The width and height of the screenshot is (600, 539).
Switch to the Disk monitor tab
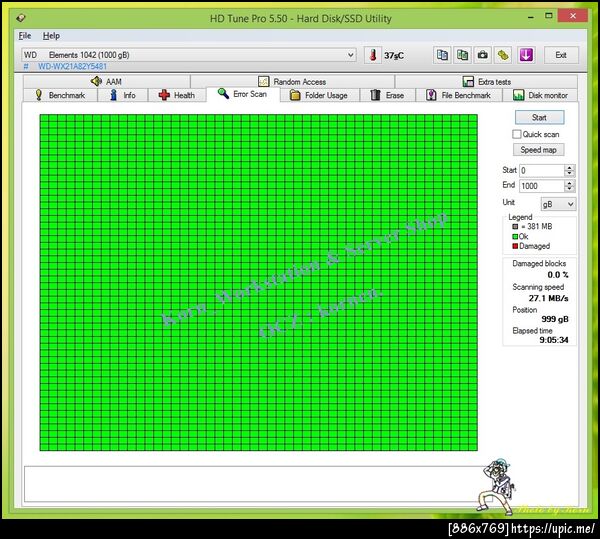click(x=540, y=95)
